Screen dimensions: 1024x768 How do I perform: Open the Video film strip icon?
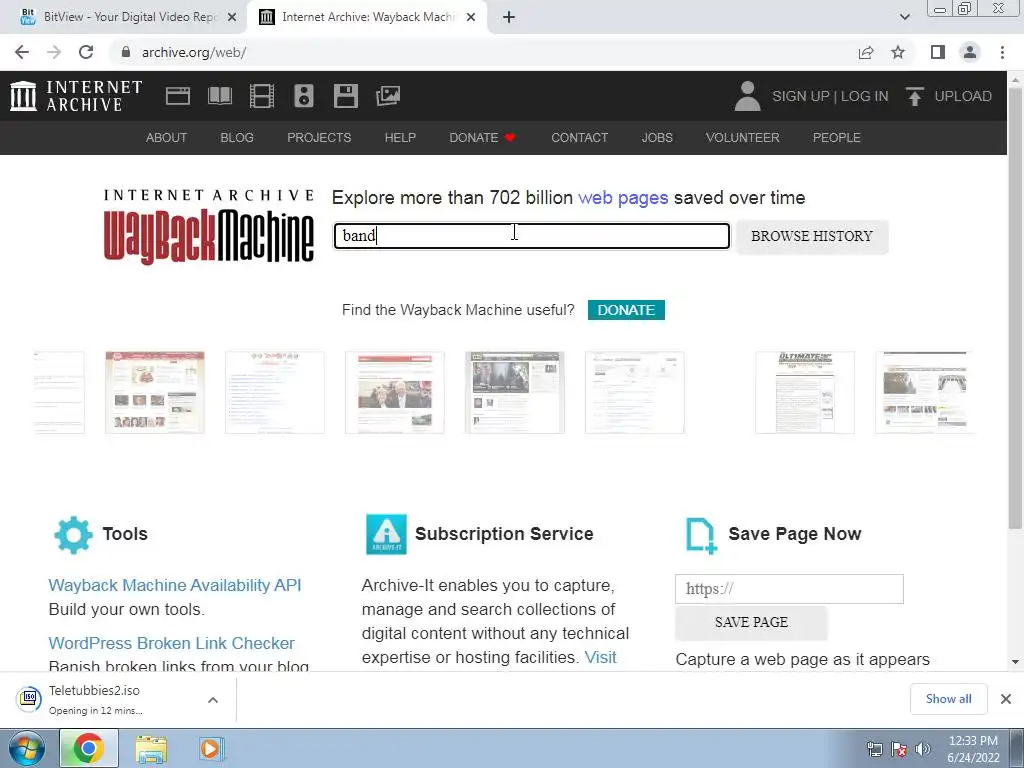pos(262,96)
